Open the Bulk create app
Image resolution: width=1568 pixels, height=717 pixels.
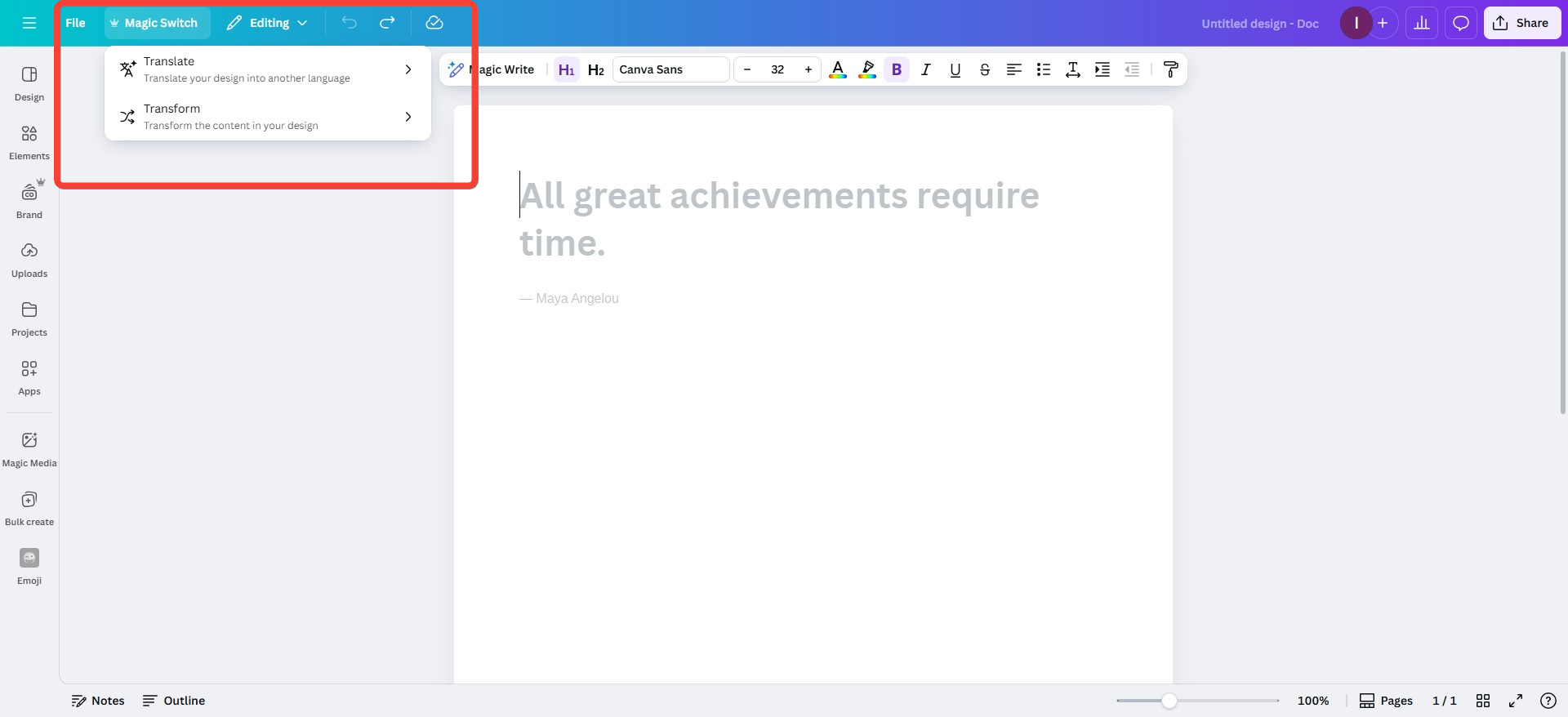point(29,508)
